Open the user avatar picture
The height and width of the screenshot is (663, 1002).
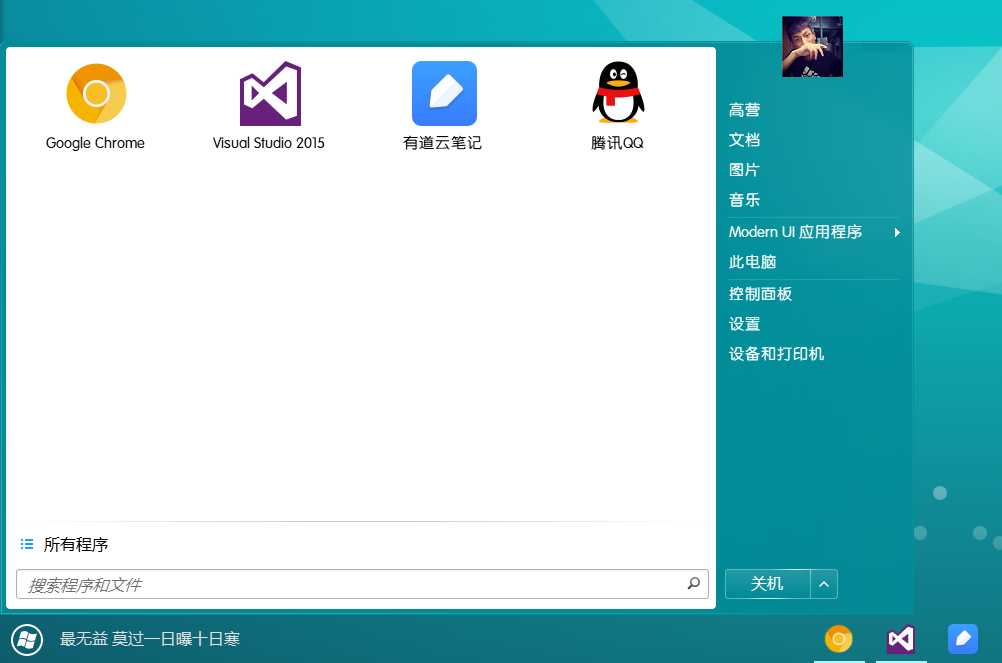click(812, 47)
